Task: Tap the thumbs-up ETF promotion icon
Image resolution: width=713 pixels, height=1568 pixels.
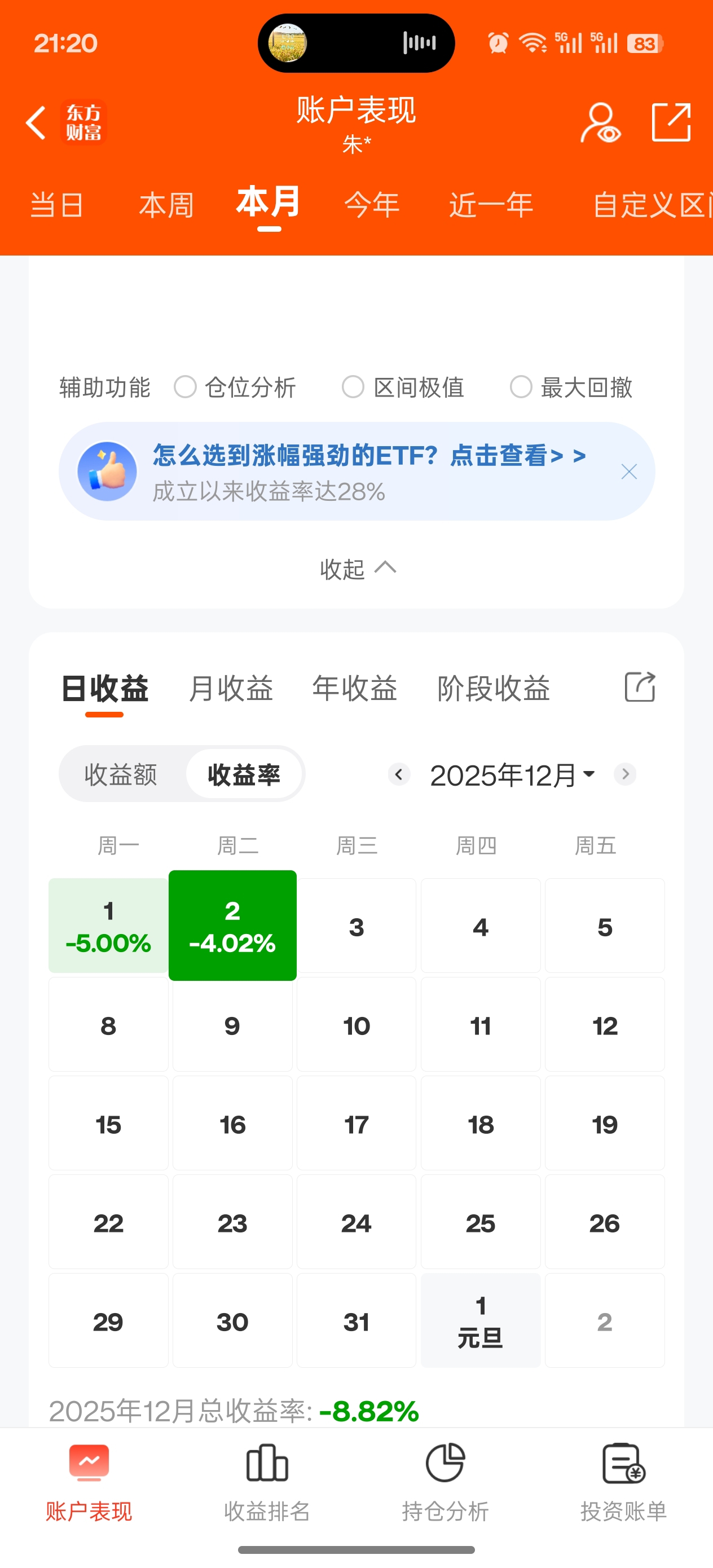Action: tap(107, 471)
